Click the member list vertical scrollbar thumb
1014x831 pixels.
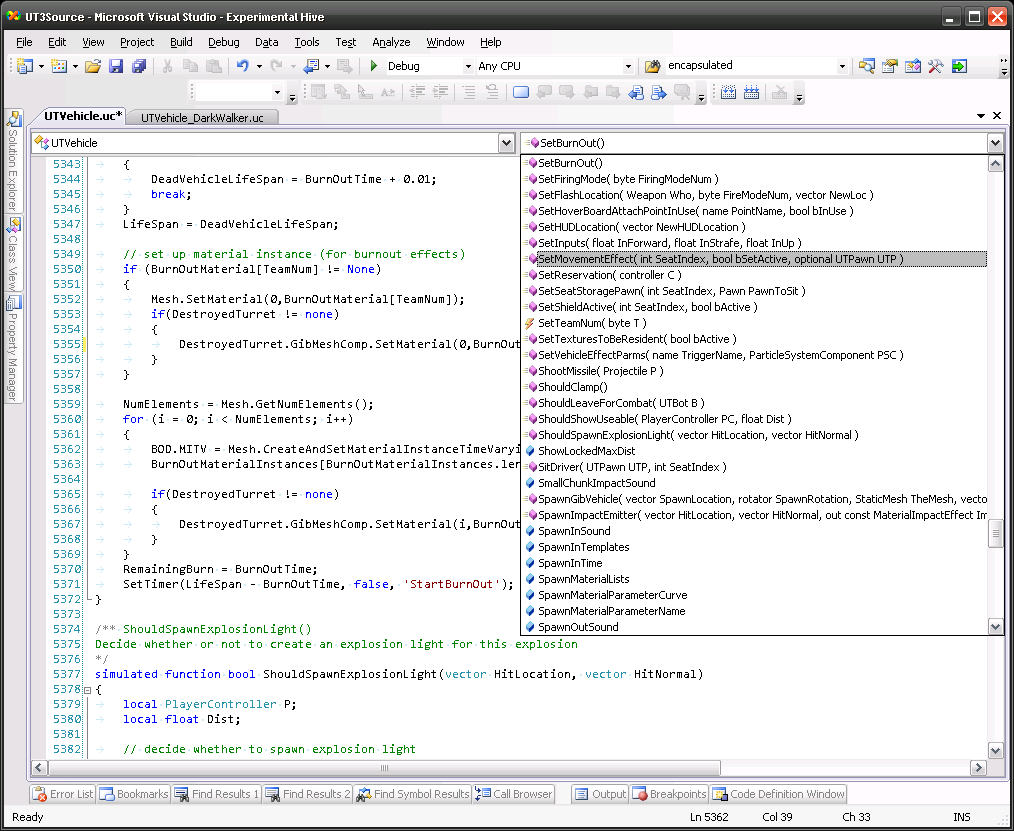[x=995, y=534]
